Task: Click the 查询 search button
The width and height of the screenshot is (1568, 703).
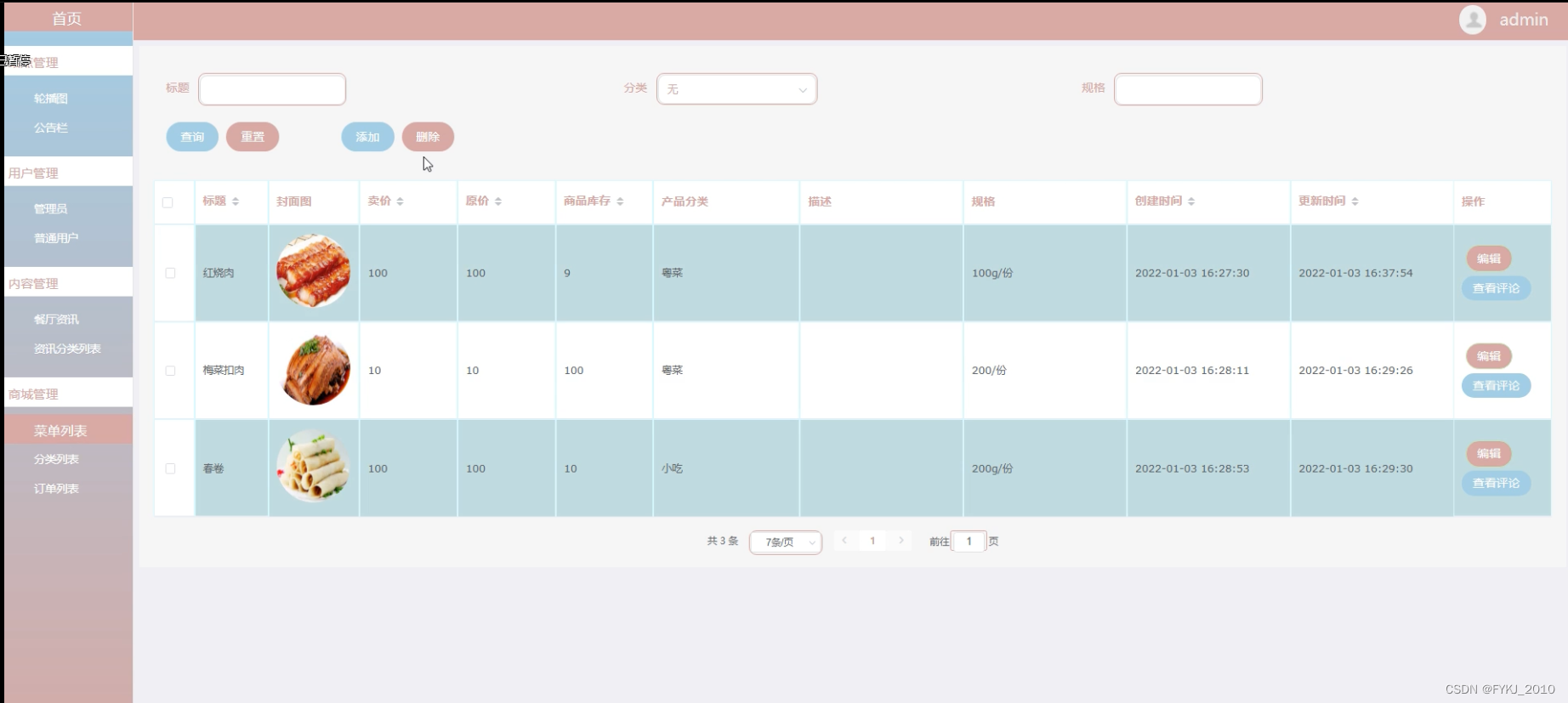Action: click(x=192, y=137)
